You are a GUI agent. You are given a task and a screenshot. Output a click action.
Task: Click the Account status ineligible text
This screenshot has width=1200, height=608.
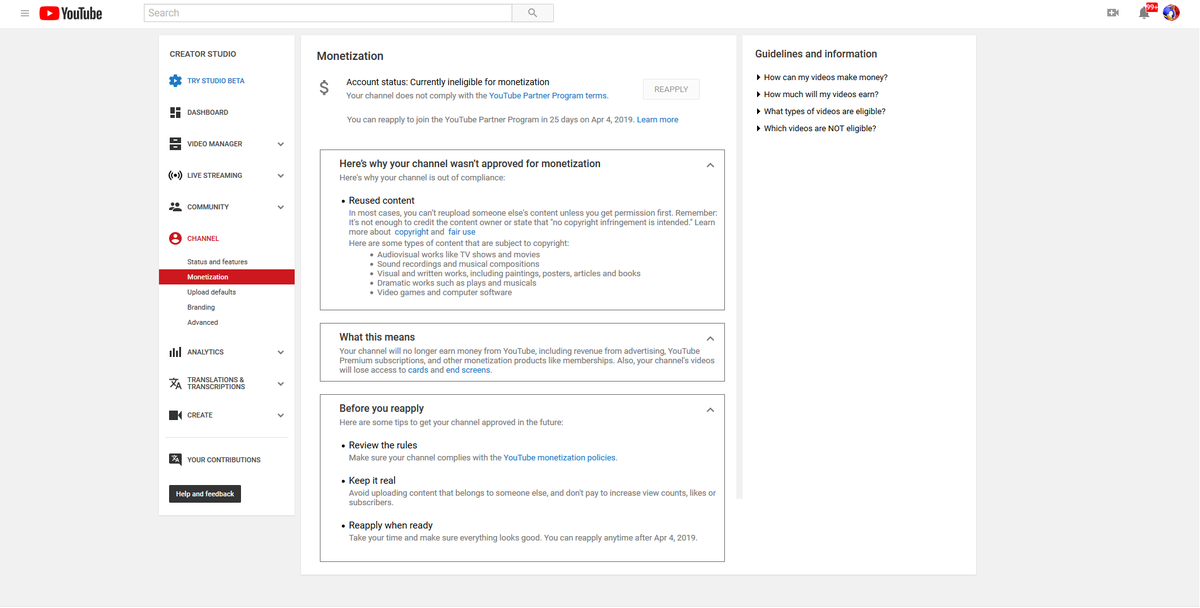(x=448, y=82)
